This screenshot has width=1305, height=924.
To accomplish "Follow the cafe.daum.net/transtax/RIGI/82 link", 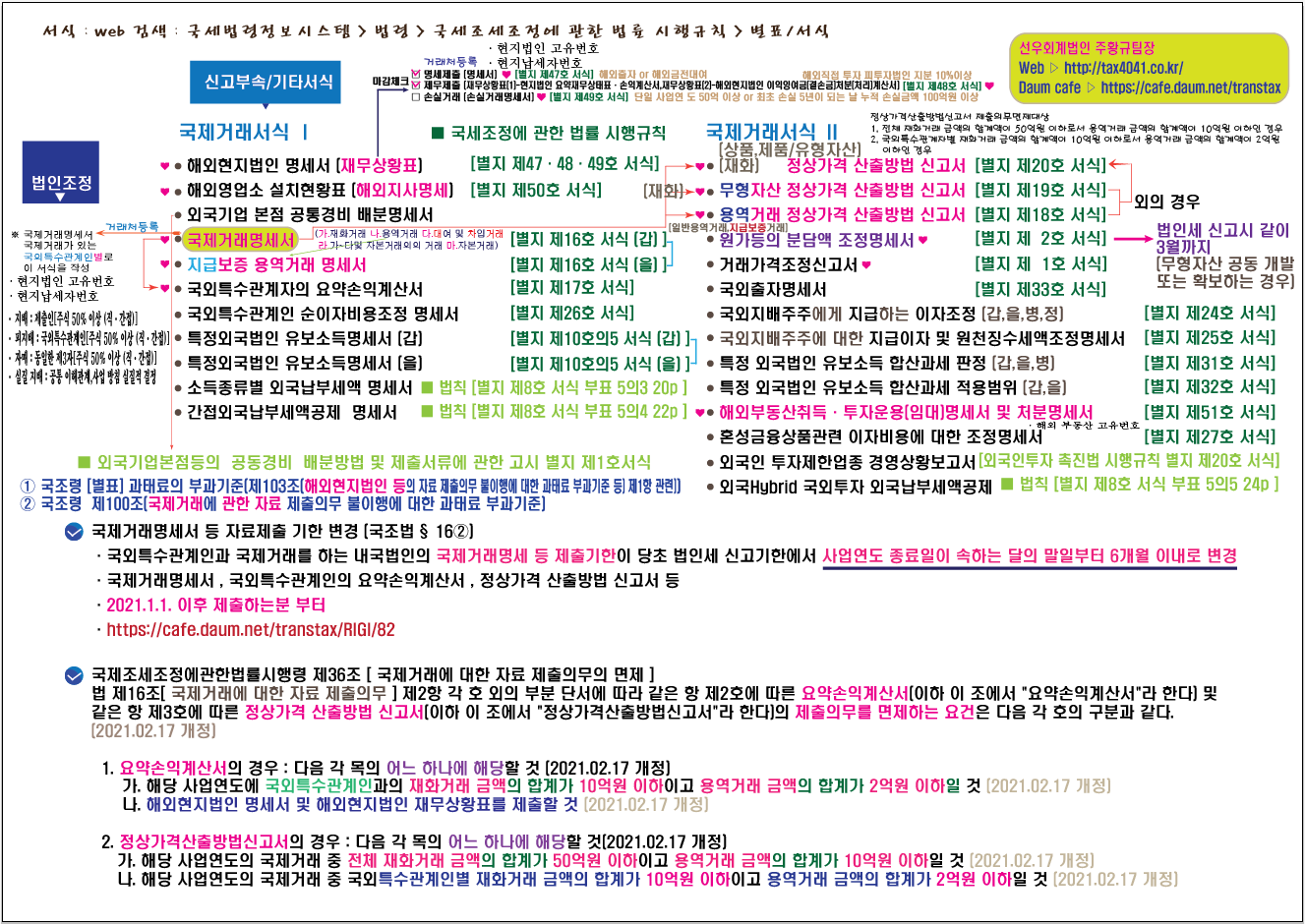I will pos(251,629).
